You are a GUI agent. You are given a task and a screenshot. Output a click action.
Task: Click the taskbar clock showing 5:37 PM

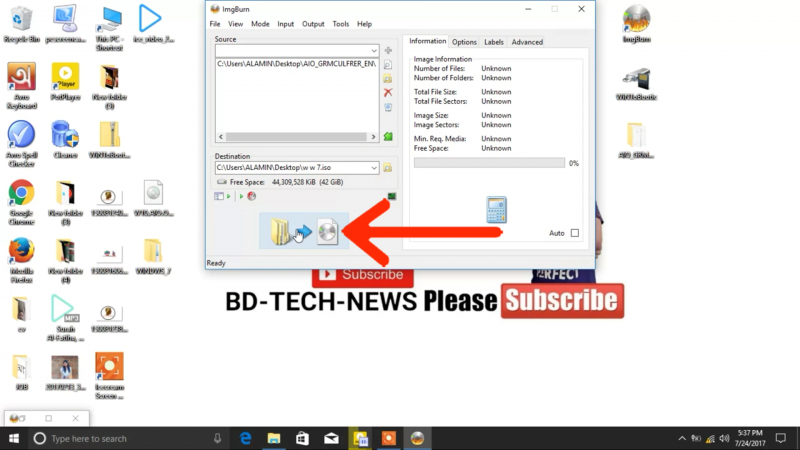click(750, 438)
